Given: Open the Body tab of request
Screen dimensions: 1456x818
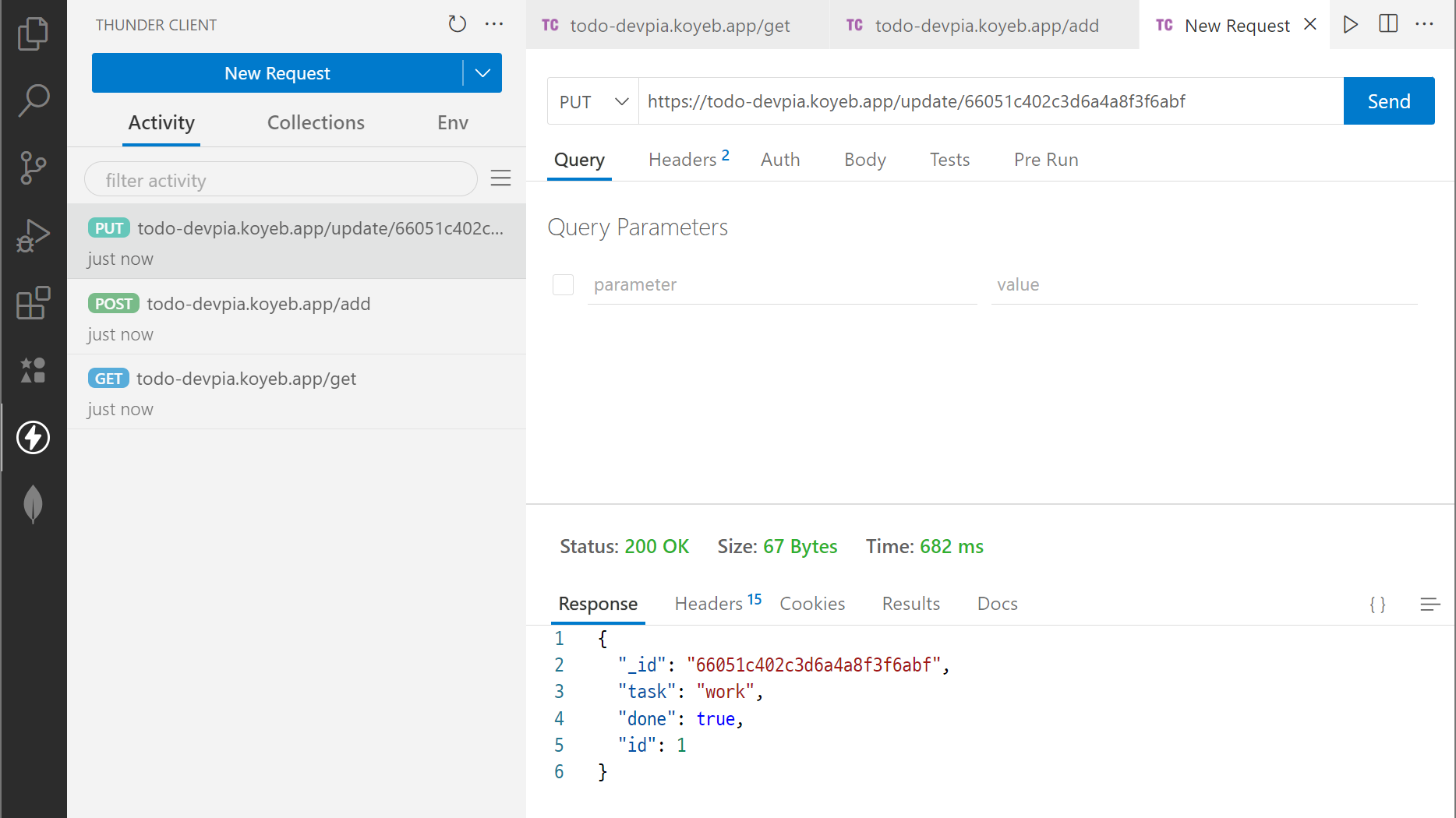Looking at the screenshot, I should (864, 160).
